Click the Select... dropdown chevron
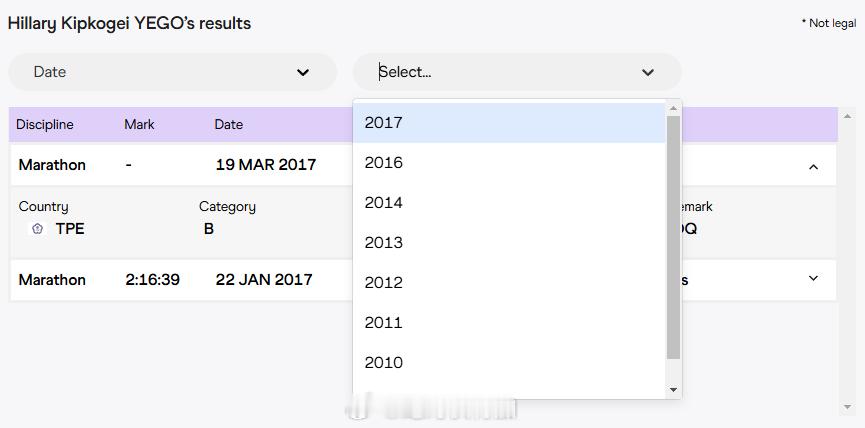 click(648, 72)
